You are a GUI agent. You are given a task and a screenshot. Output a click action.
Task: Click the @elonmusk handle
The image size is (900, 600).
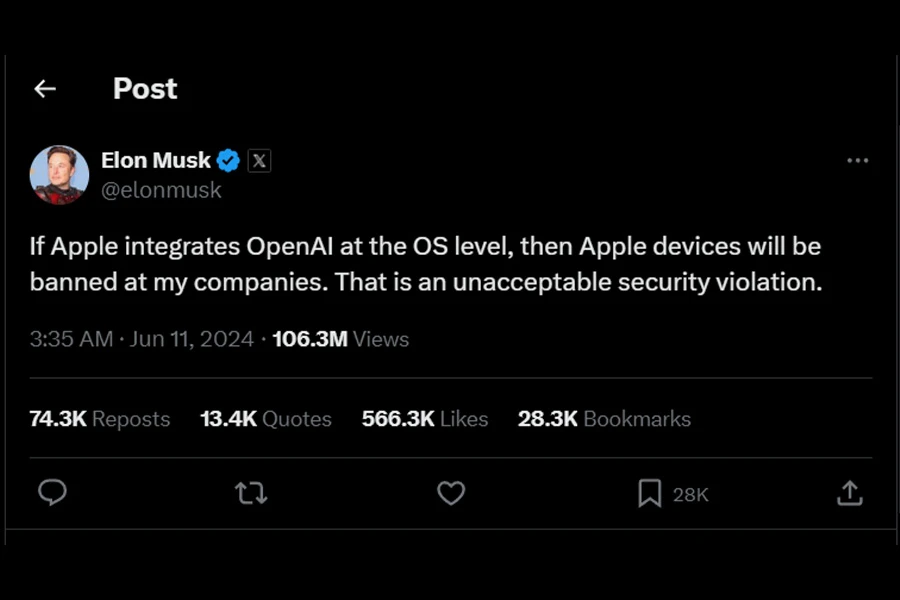point(161,189)
